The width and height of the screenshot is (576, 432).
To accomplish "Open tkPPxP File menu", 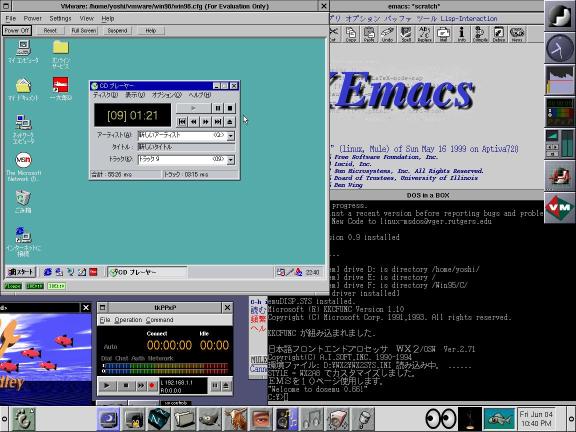I will tap(105, 320).
